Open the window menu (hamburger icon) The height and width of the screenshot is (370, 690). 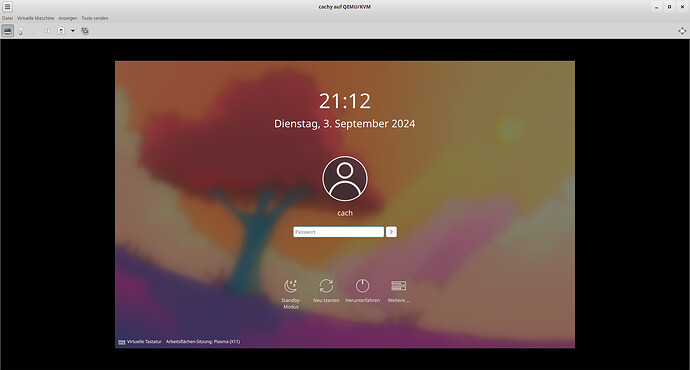[7, 7]
